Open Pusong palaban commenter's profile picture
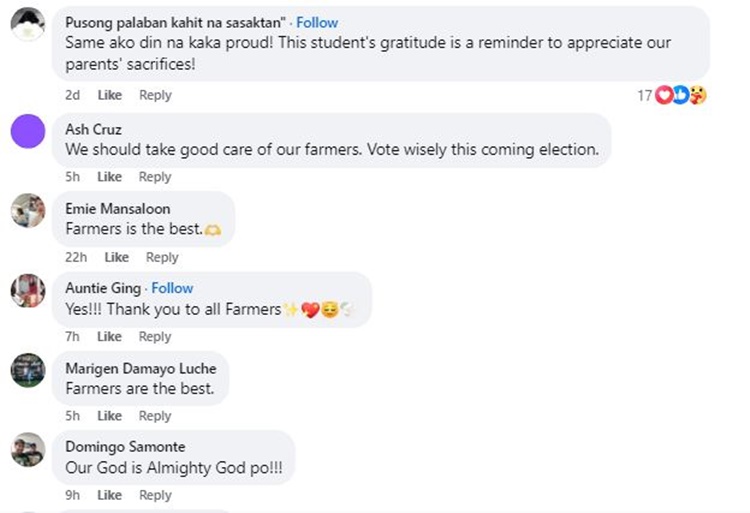 point(28,24)
